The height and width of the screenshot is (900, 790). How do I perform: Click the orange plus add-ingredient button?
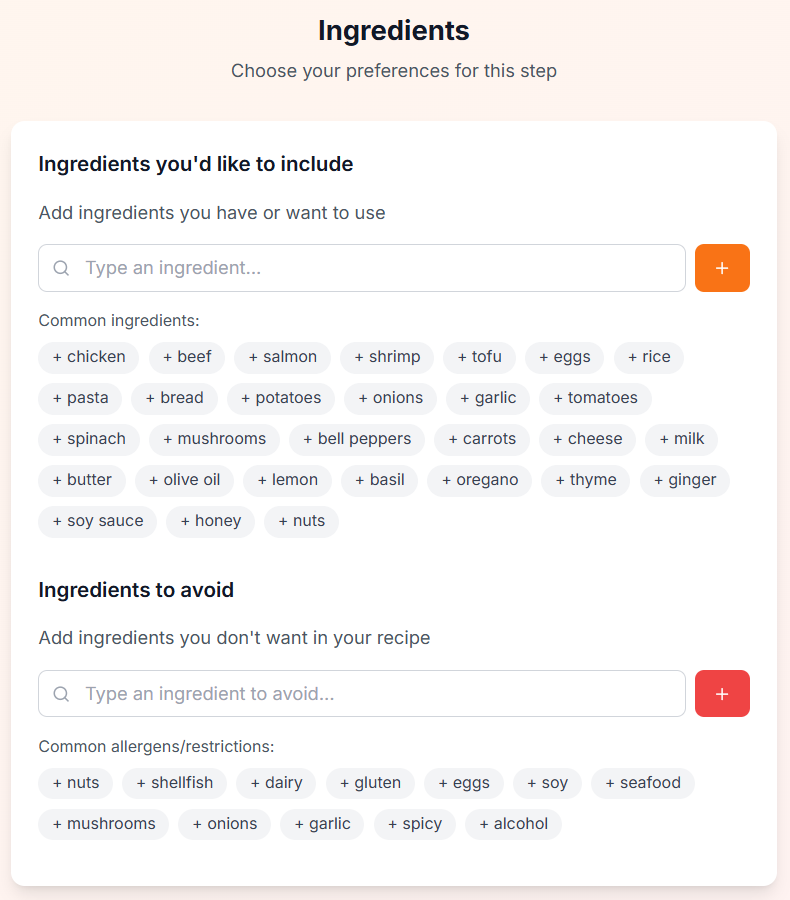[x=722, y=268]
